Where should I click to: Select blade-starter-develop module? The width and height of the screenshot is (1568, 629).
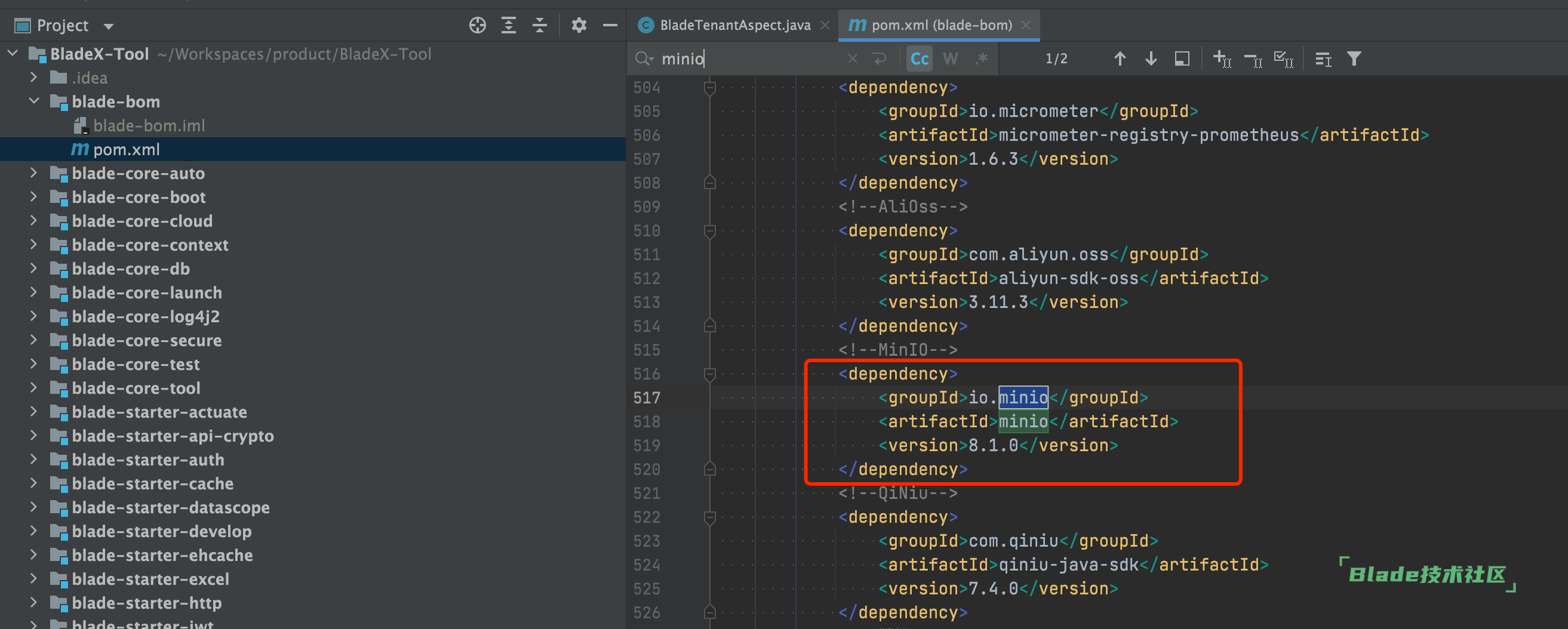(x=161, y=531)
